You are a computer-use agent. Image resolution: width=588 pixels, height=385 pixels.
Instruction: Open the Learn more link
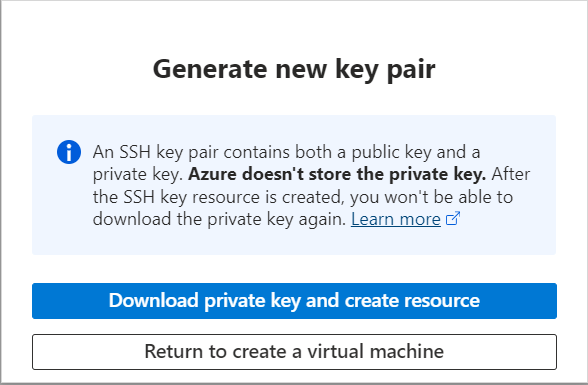(x=396, y=219)
